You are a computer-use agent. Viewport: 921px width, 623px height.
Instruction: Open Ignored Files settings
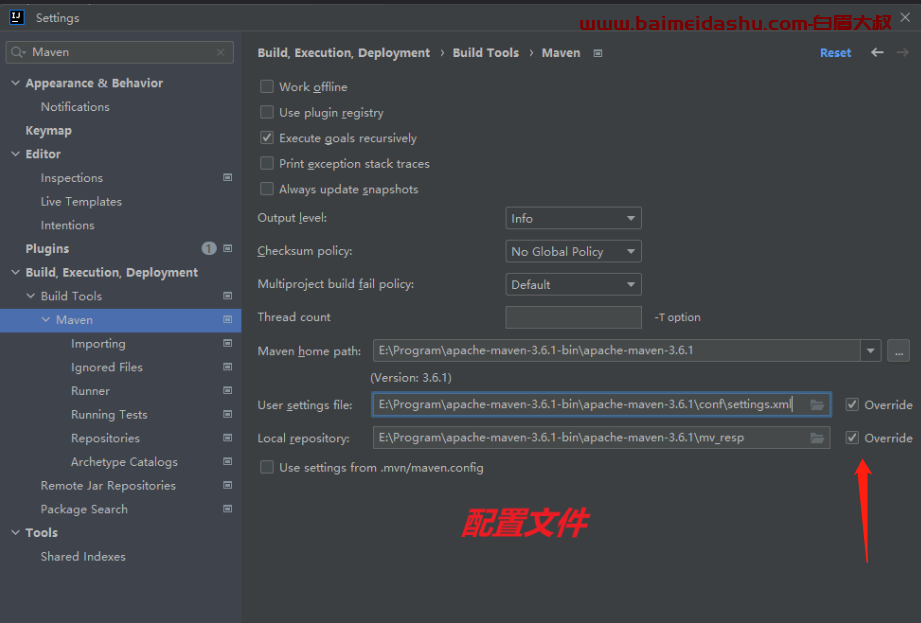point(107,368)
